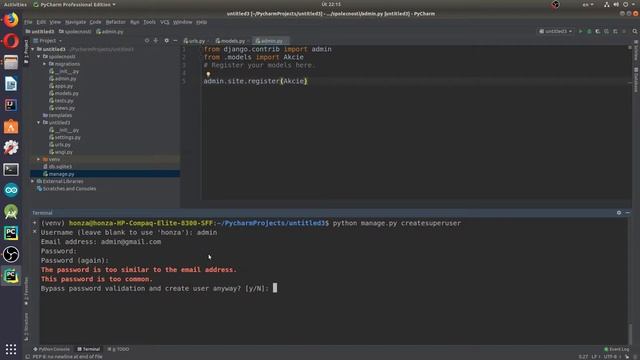
Task: Toggle Structure side tool window button
Action: point(26,327)
